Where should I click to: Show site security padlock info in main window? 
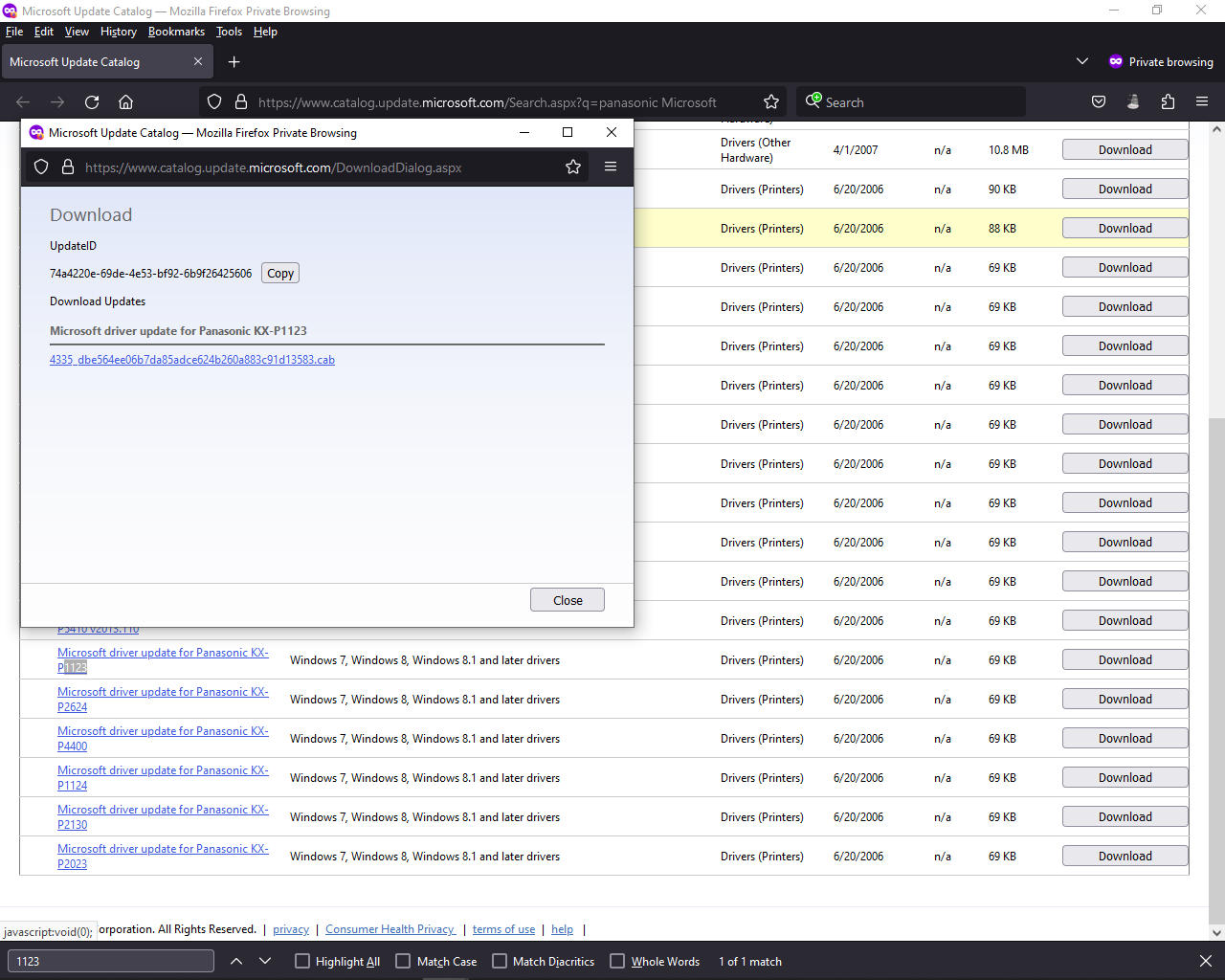[x=241, y=102]
